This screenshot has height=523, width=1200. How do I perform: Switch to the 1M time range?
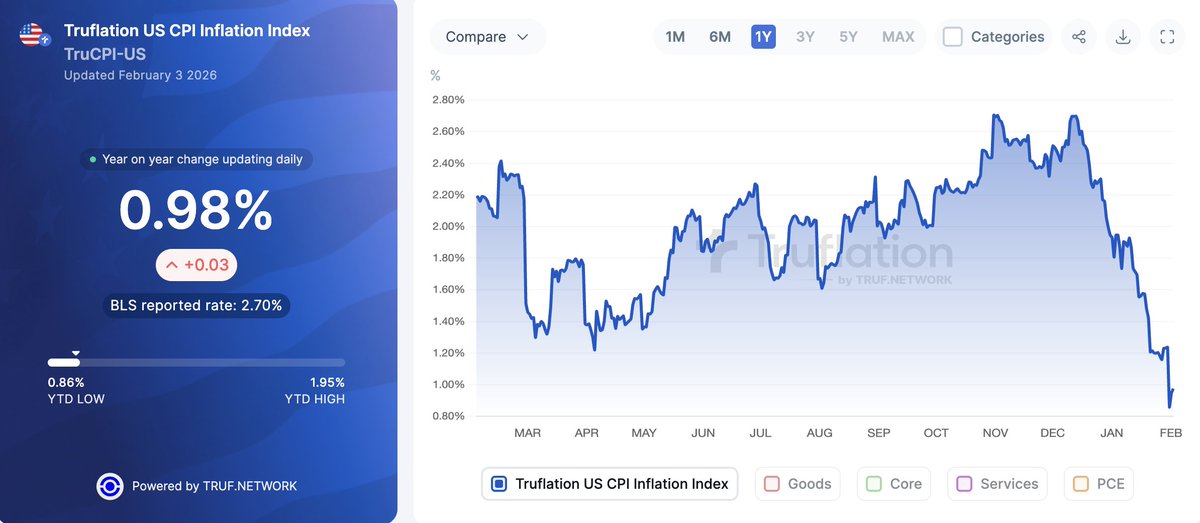(x=675, y=37)
